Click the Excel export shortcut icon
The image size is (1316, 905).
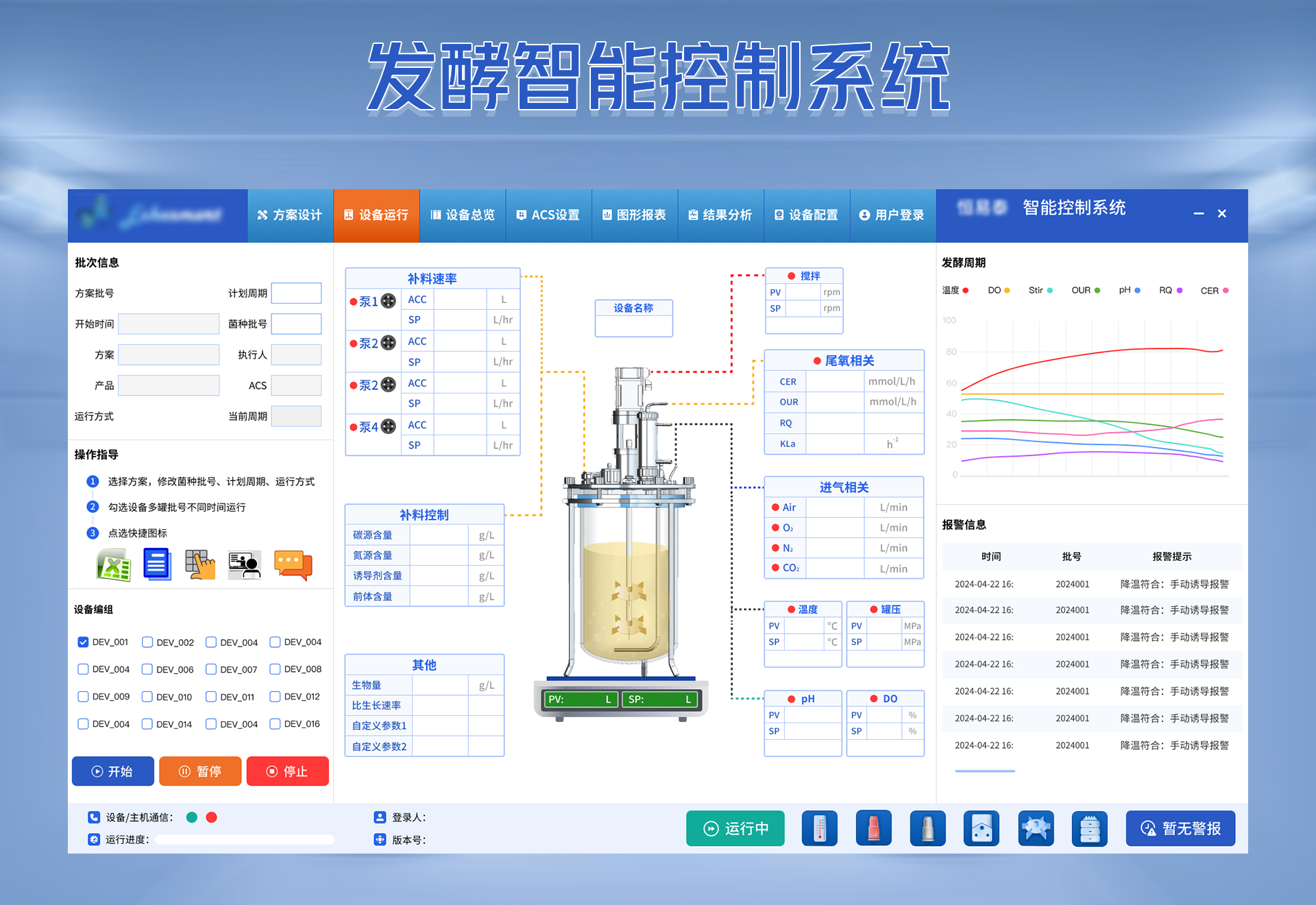114,565
